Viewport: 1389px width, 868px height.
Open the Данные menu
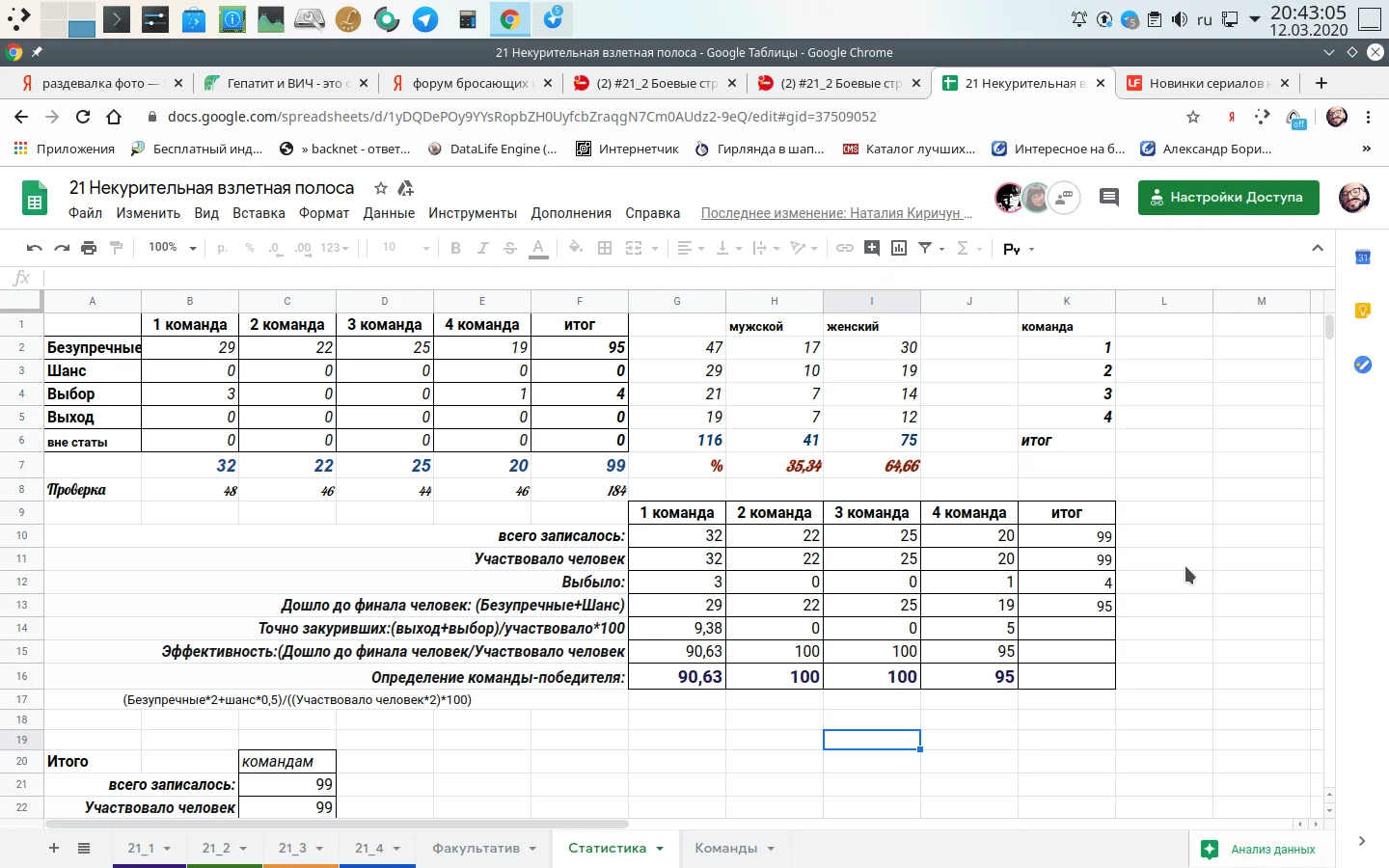click(389, 213)
